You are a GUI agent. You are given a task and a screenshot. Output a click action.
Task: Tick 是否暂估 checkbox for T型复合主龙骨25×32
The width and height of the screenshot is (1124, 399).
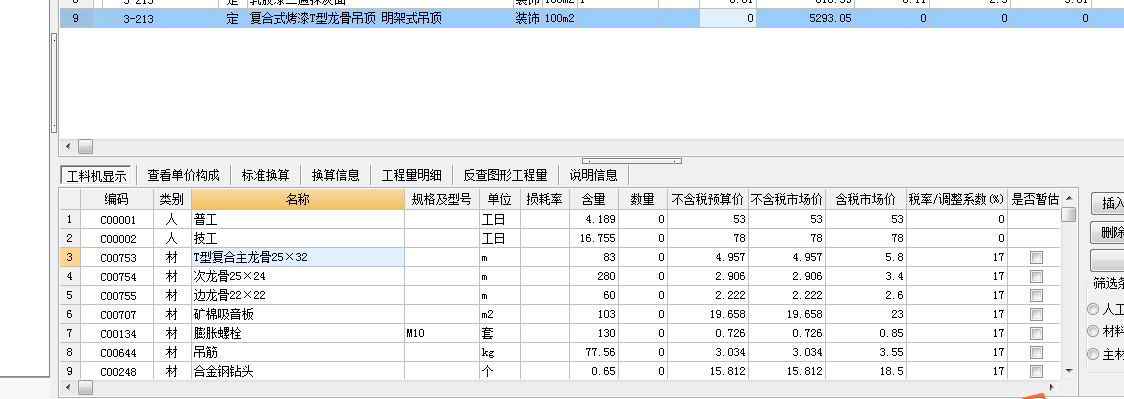1036,257
